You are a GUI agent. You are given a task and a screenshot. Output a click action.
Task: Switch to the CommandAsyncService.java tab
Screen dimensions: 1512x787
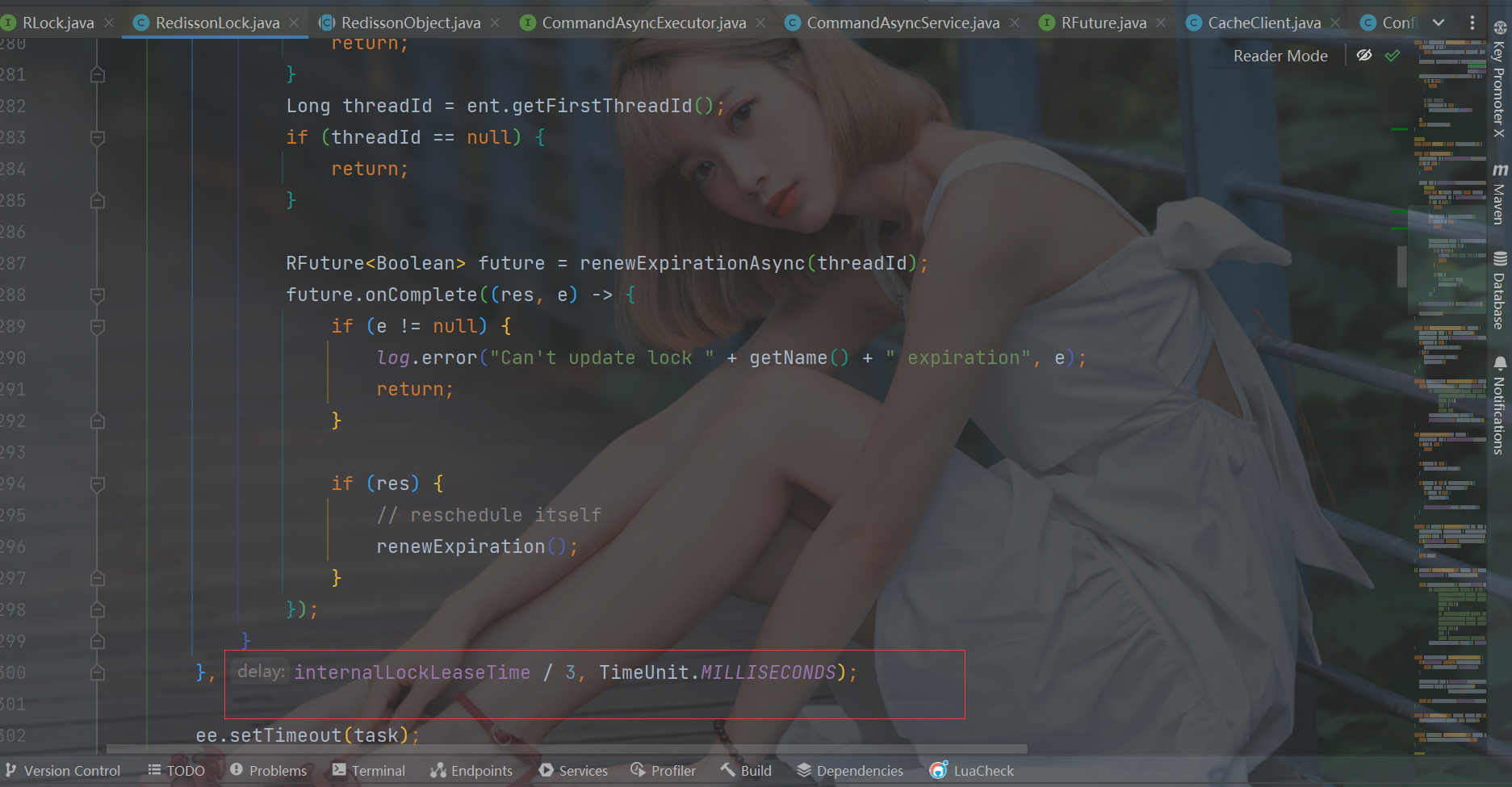pos(902,23)
